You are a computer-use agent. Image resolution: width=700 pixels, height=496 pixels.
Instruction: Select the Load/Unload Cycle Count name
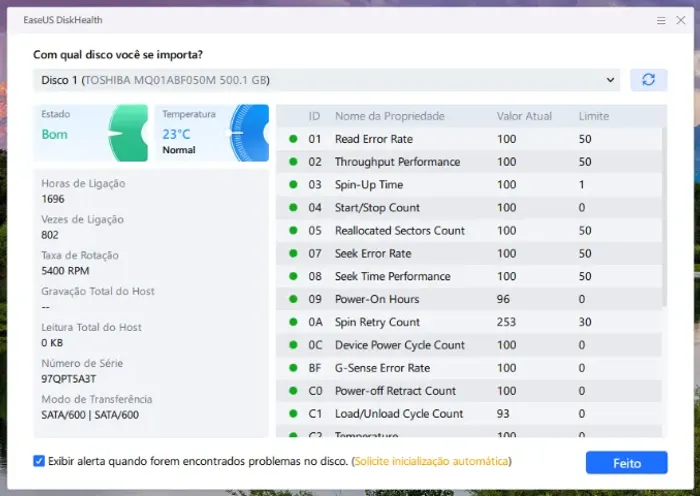pos(399,414)
